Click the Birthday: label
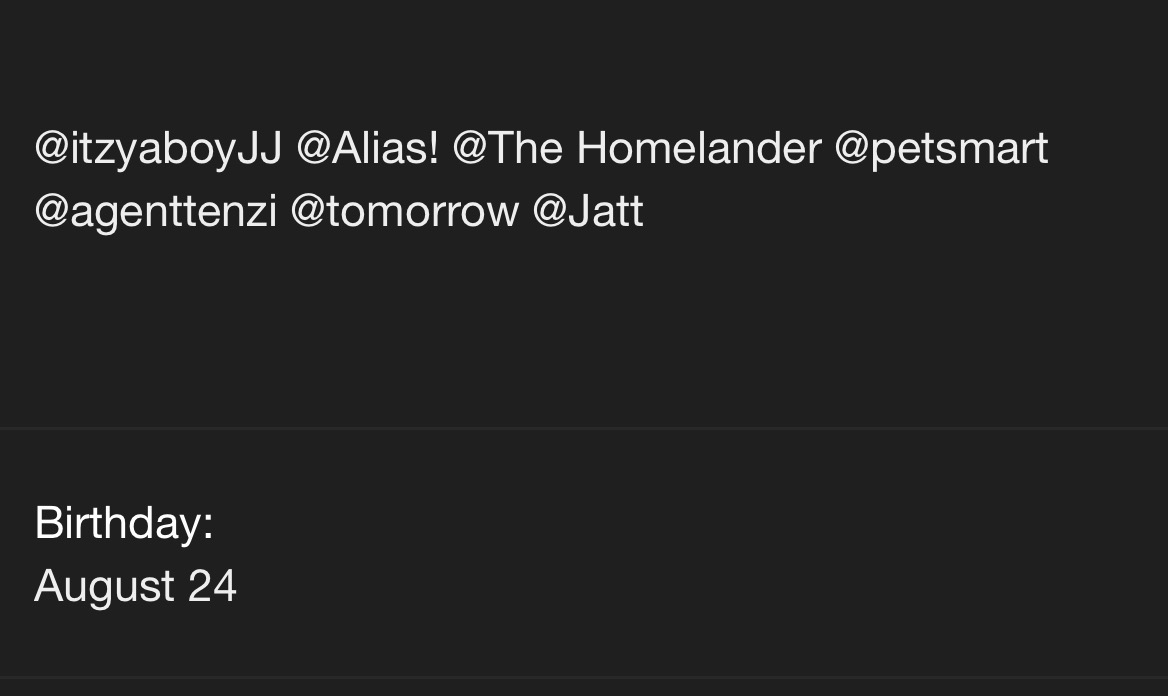This screenshot has width=1170, height=696. click(x=124, y=522)
